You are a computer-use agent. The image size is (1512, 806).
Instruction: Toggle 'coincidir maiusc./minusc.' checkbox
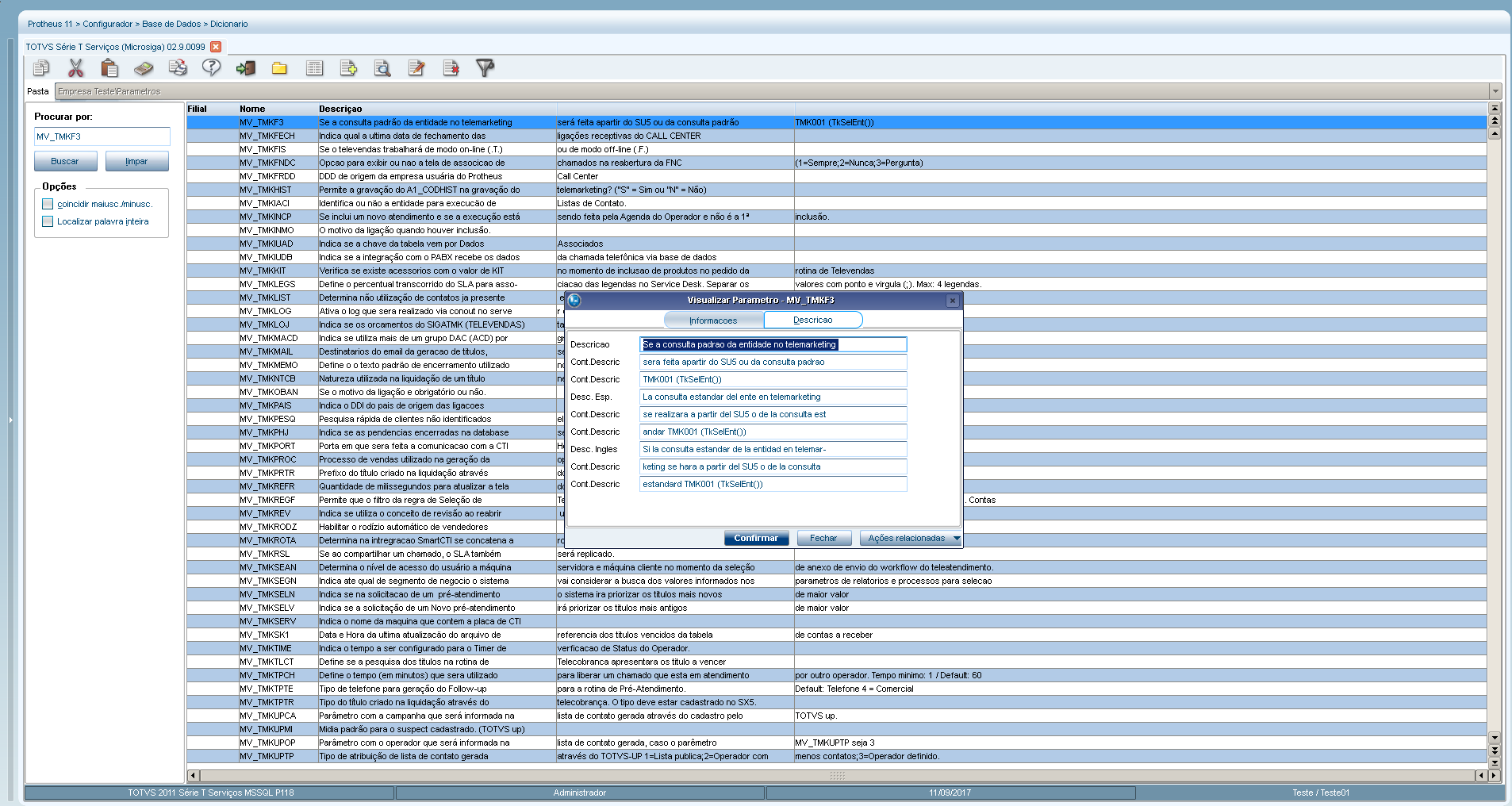point(48,204)
